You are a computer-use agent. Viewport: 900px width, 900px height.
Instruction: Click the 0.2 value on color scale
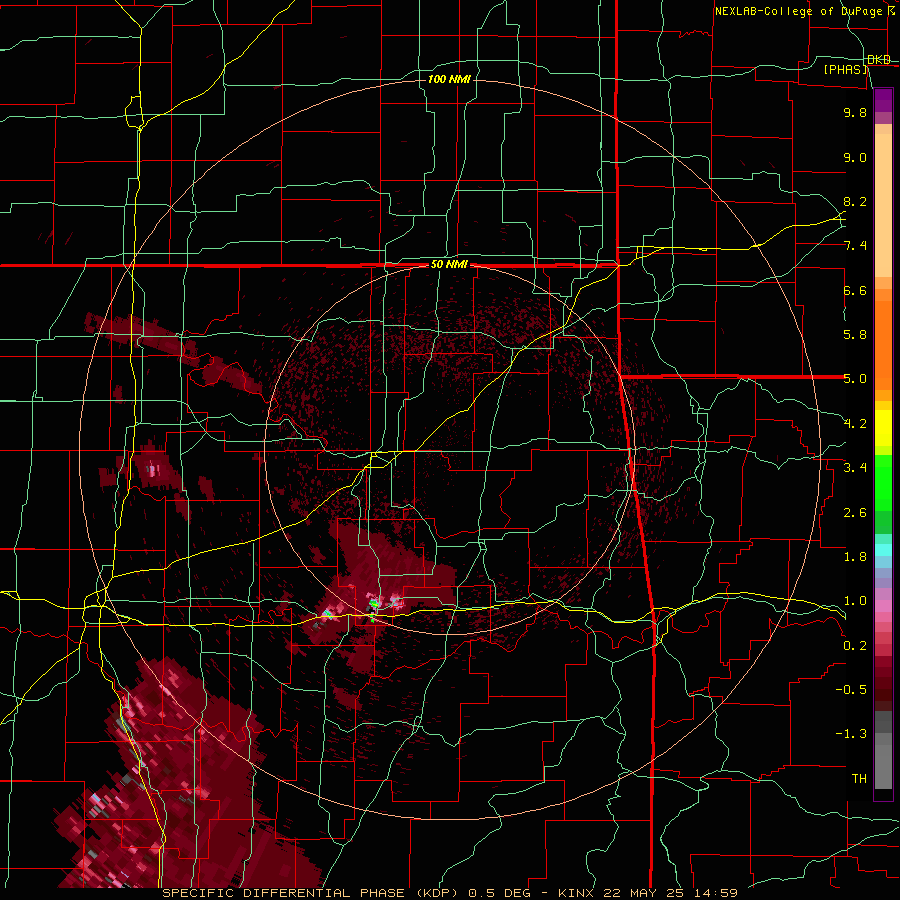855,646
